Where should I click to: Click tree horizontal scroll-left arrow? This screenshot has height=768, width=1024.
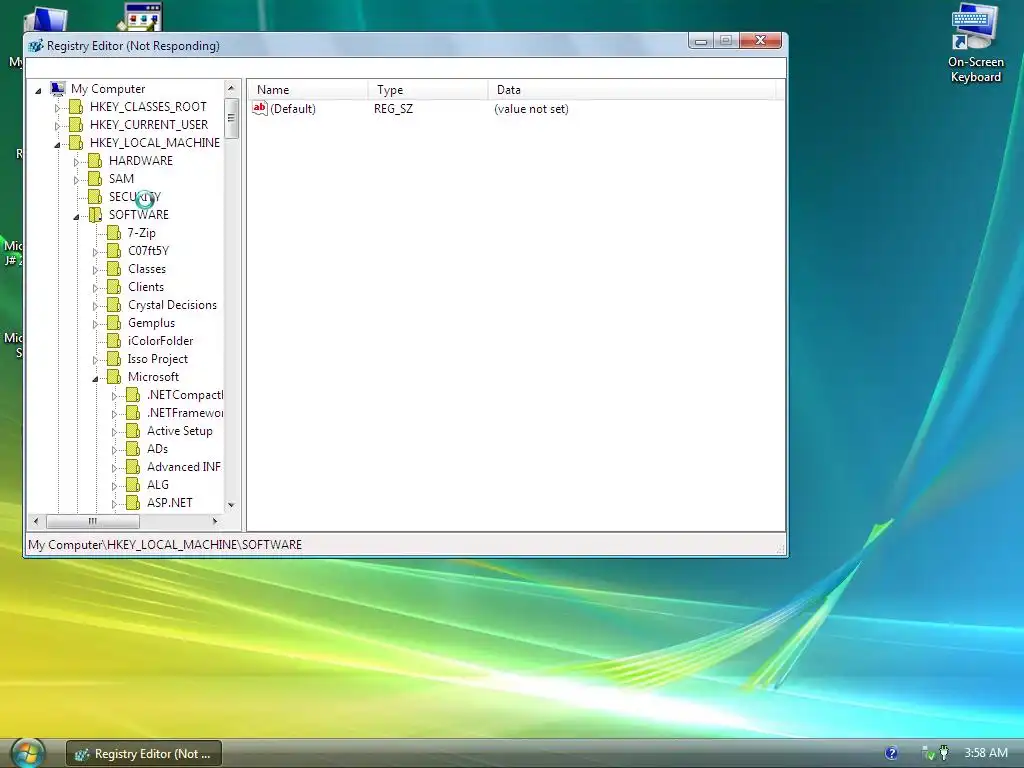tap(36, 521)
